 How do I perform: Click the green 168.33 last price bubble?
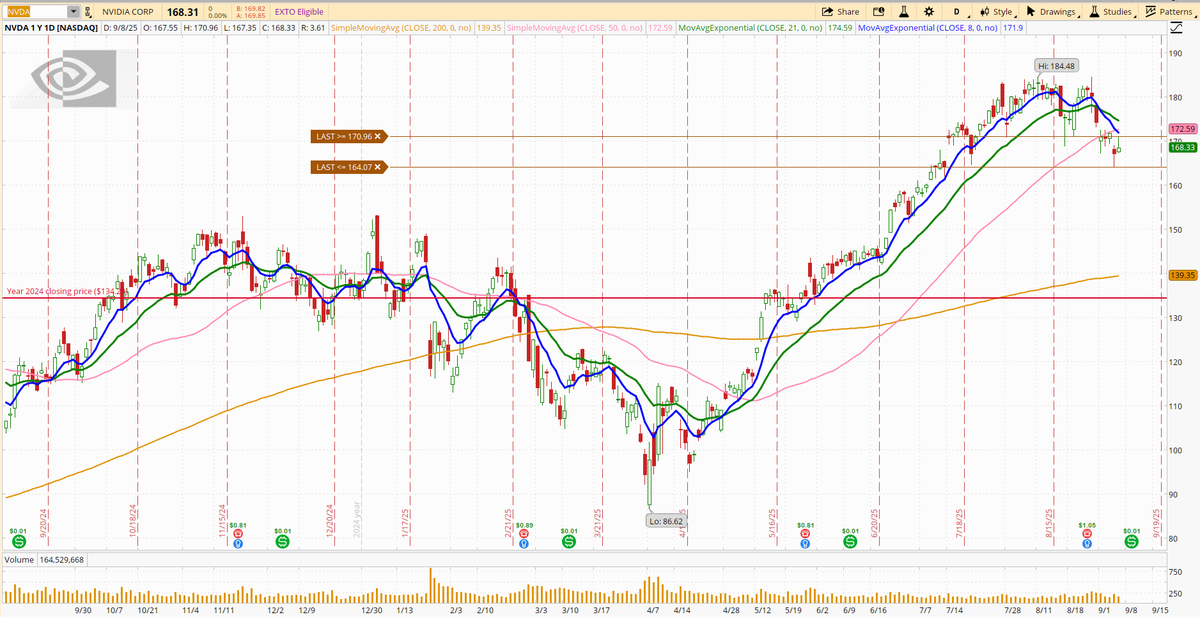click(x=1183, y=147)
